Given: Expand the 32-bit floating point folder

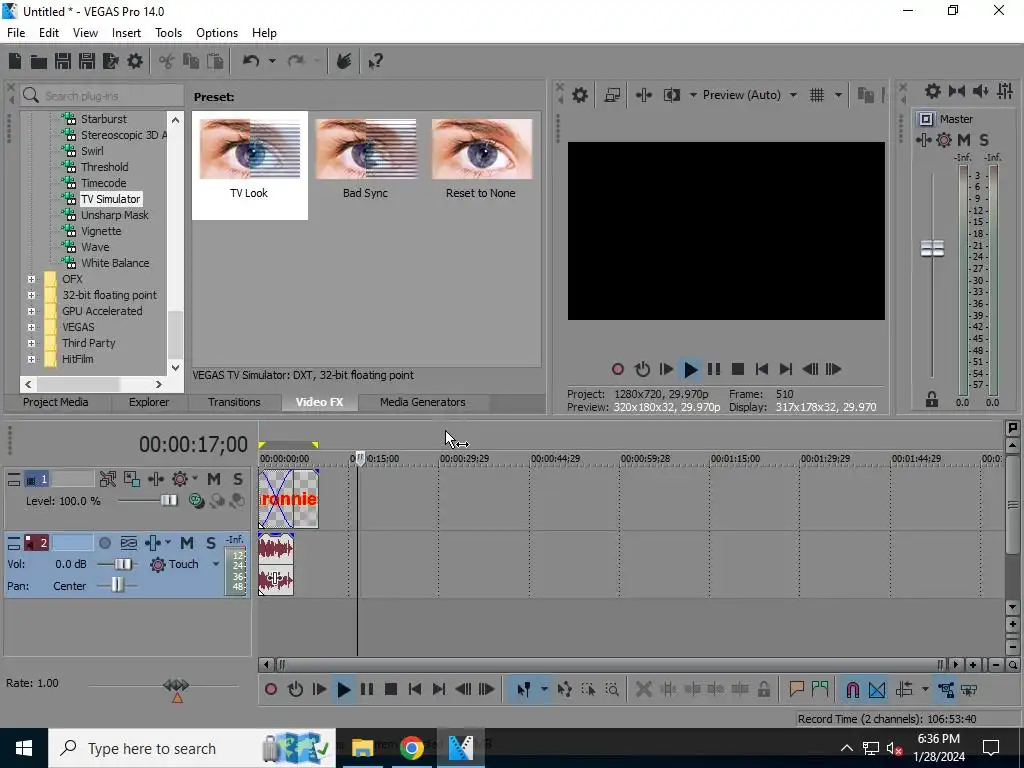Looking at the screenshot, I should pos(31,295).
